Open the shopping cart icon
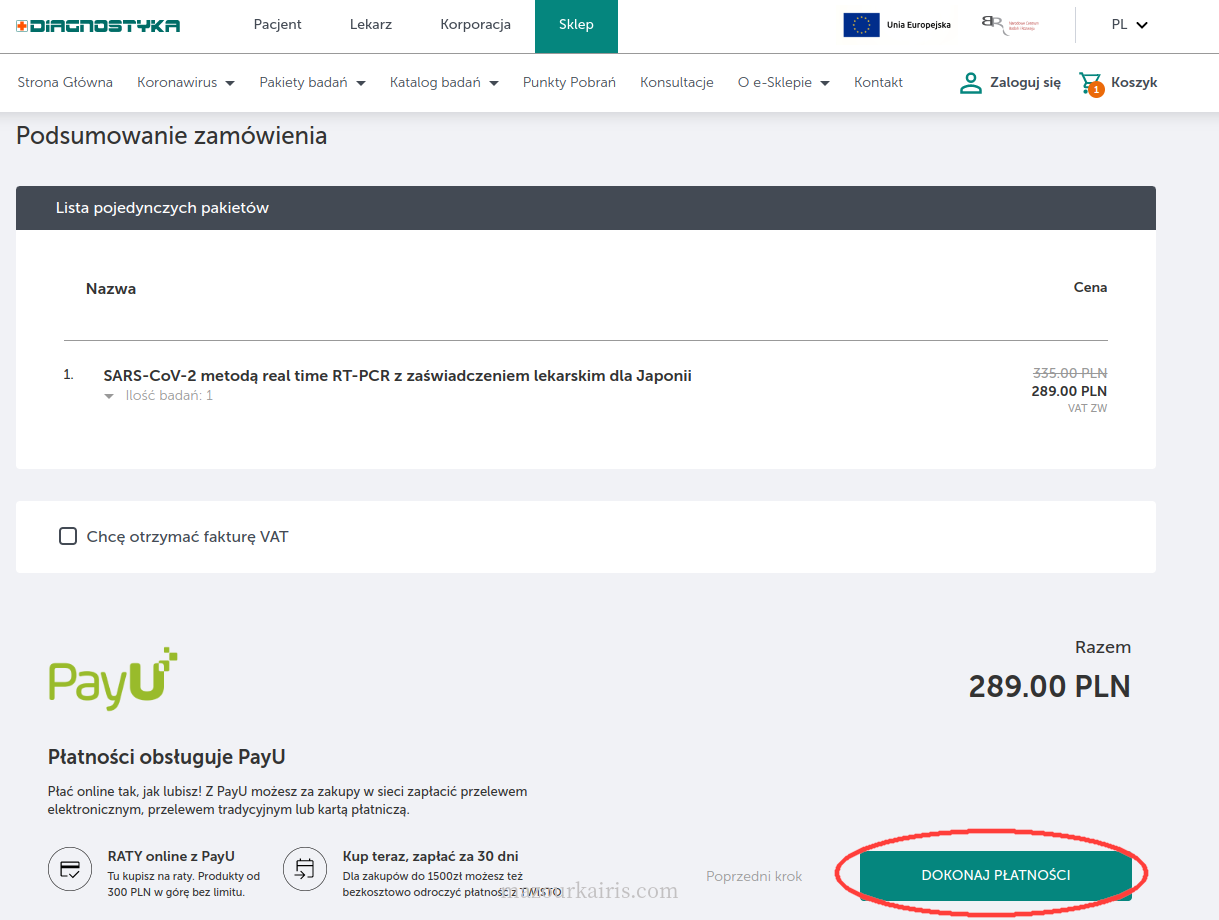The image size is (1219, 920). [1091, 83]
